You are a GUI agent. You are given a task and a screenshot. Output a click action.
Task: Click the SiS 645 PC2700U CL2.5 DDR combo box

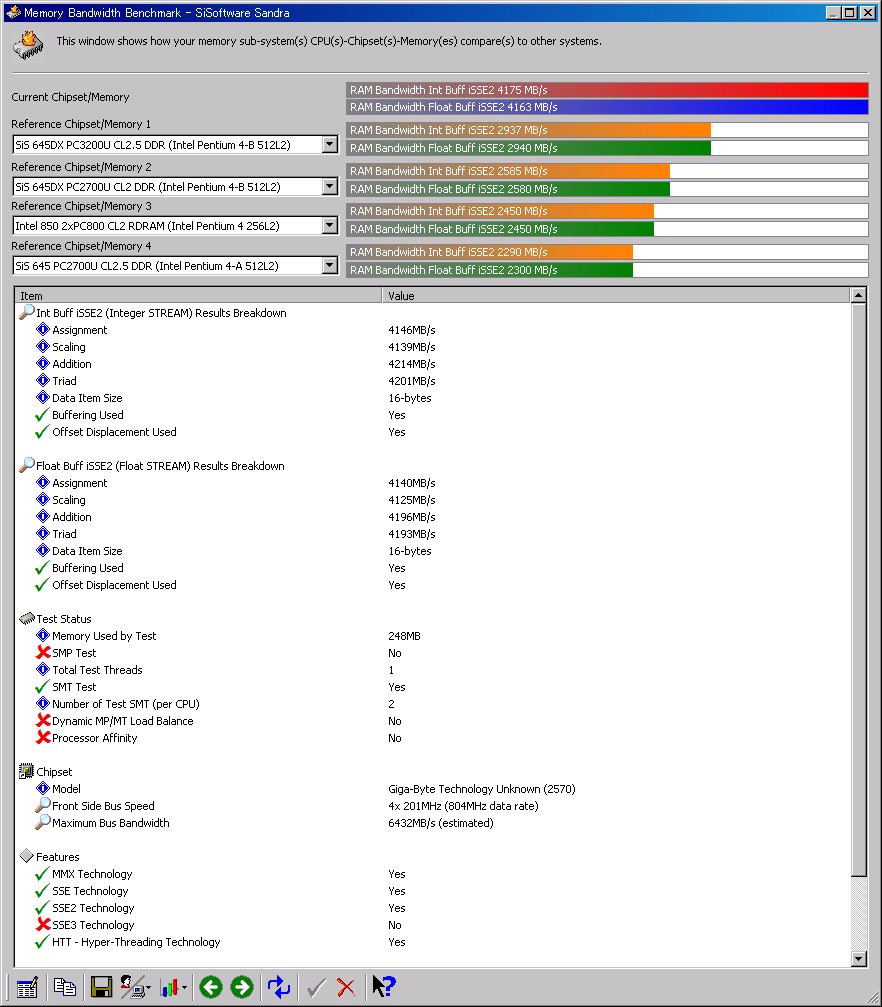175,265
